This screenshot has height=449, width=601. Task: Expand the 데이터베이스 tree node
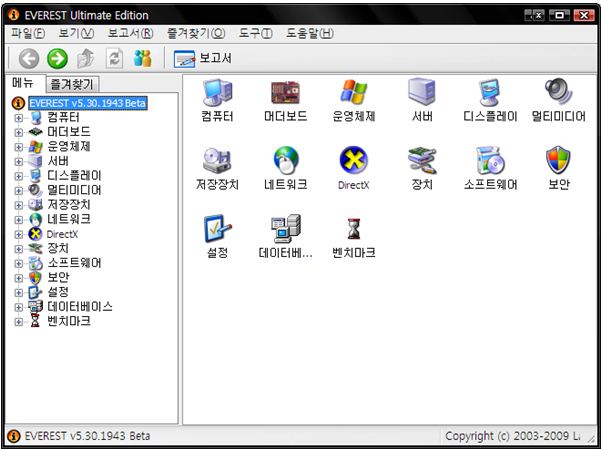(x=18, y=307)
